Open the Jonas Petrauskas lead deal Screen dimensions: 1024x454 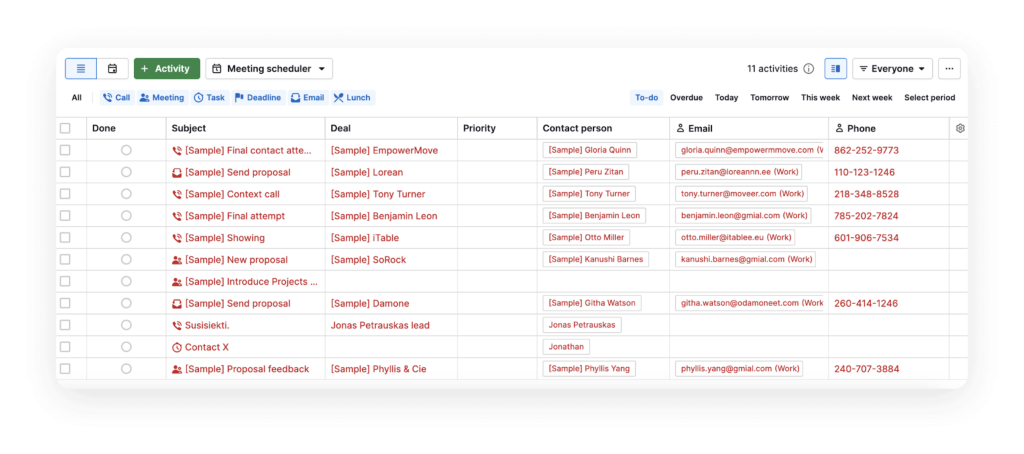tap(380, 325)
